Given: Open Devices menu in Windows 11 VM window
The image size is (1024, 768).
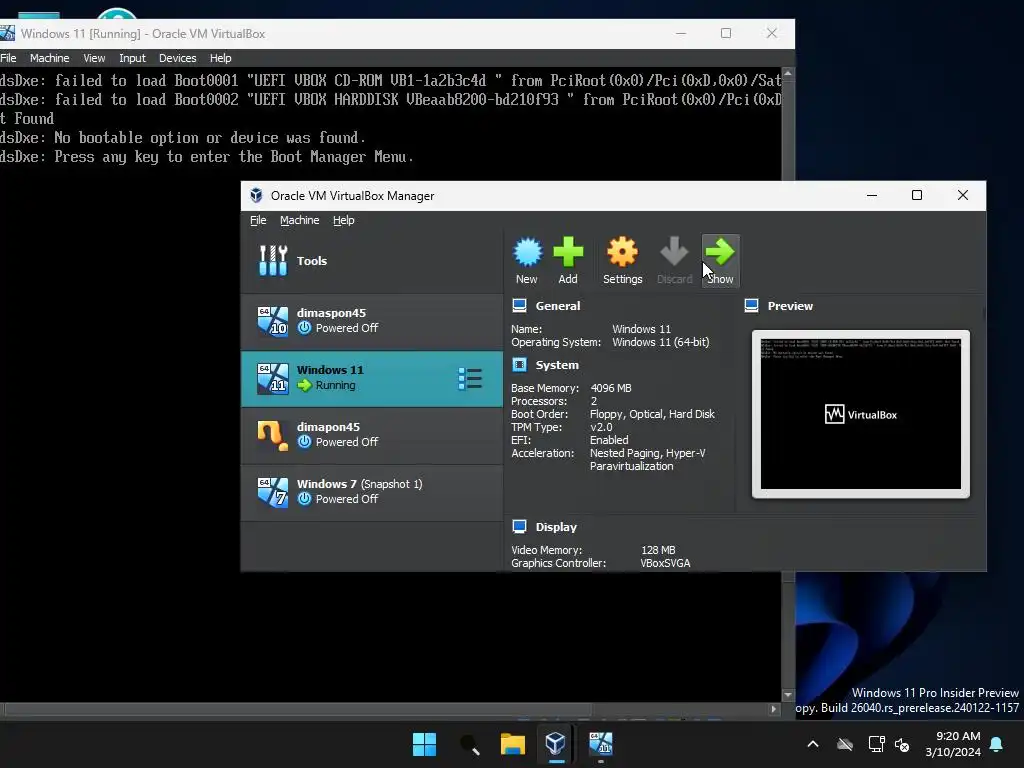Looking at the screenshot, I should 178,58.
